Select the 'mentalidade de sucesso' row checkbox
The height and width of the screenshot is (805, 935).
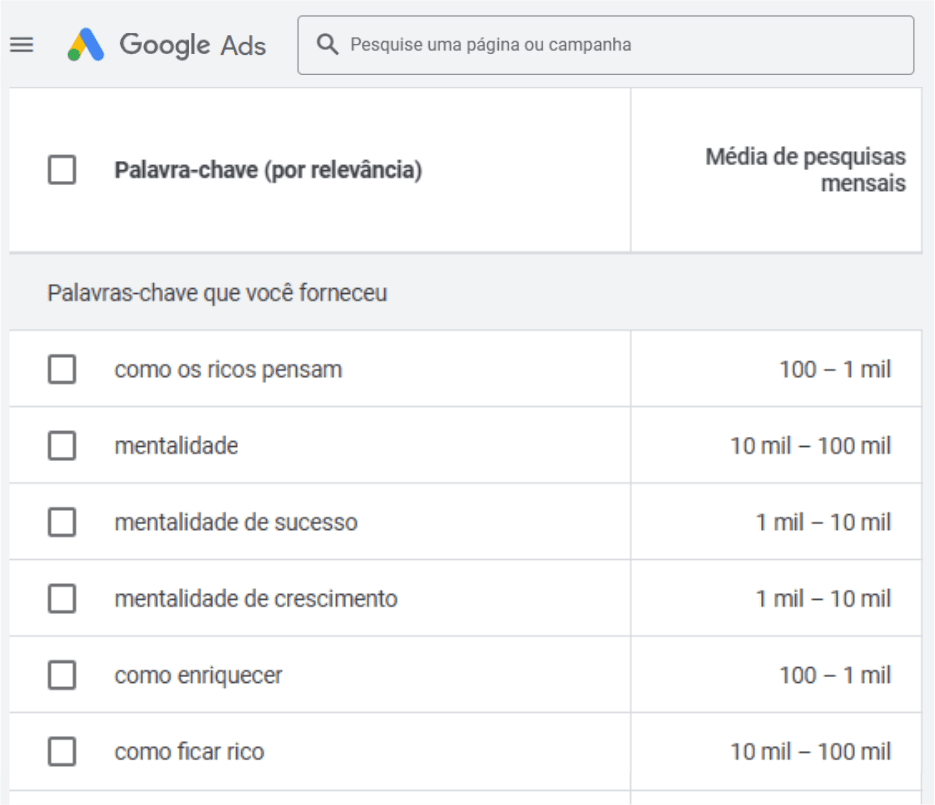(62, 522)
